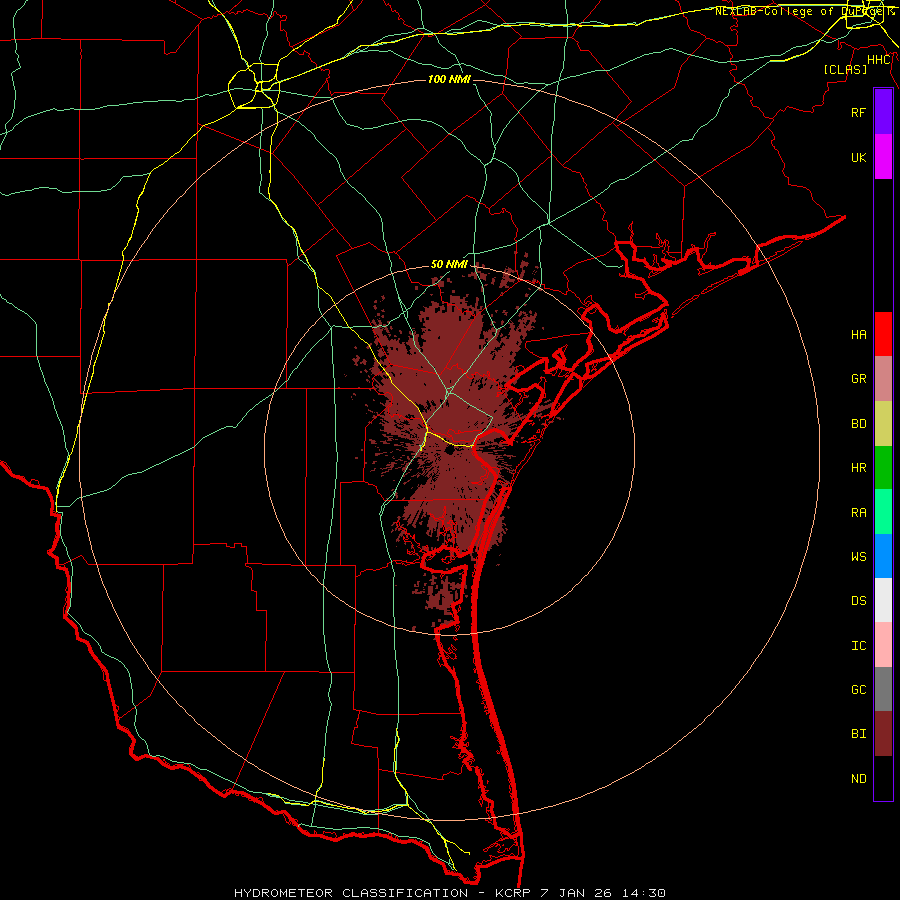The width and height of the screenshot is (900, 900).
Task: Click the HR legend label
Action: pyautogui.click(x=859, y=468)
